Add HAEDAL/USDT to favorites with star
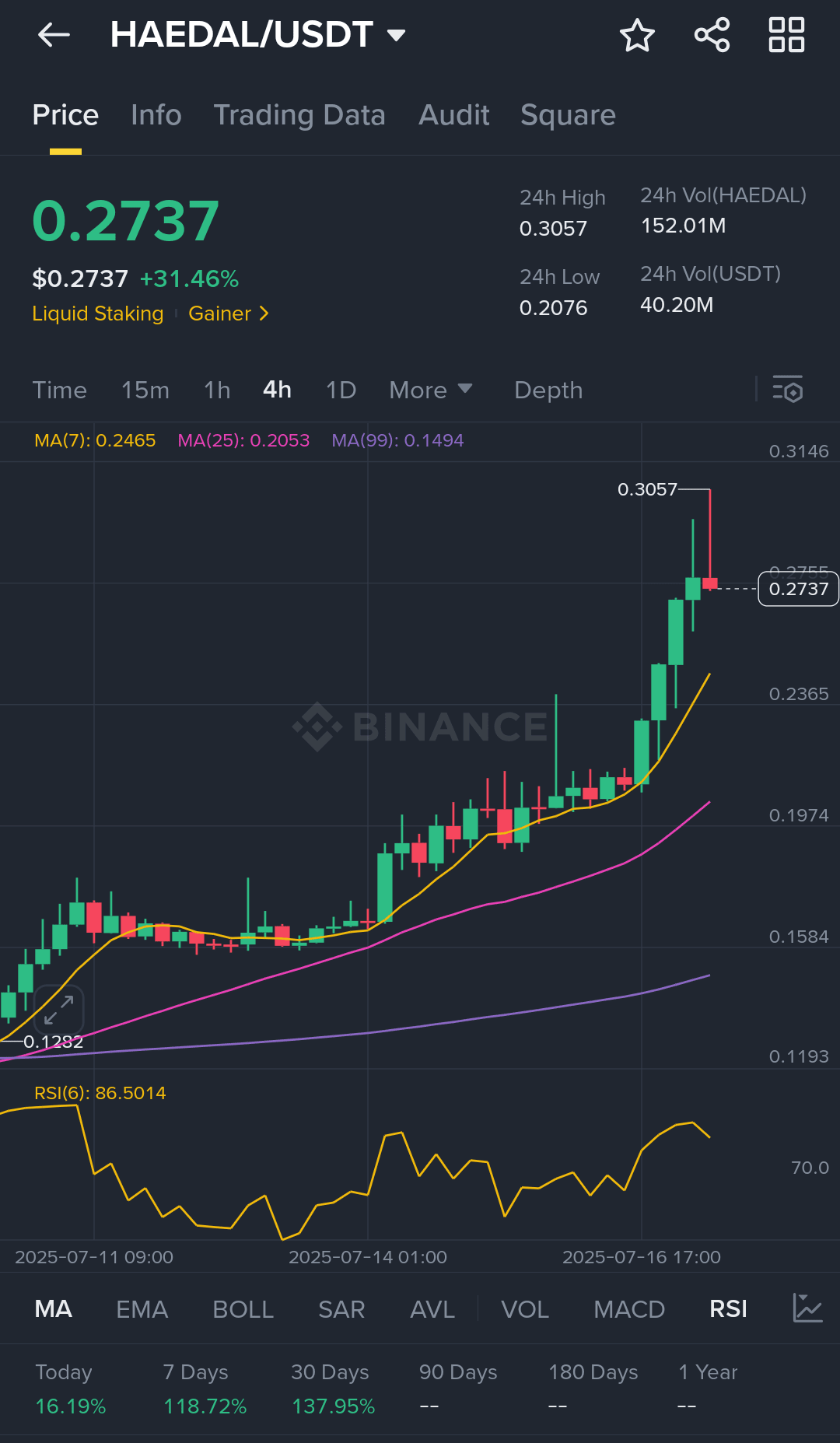The width and height of the screenshot is (840, 1443). pyautogui.click(x=637, y=35)
